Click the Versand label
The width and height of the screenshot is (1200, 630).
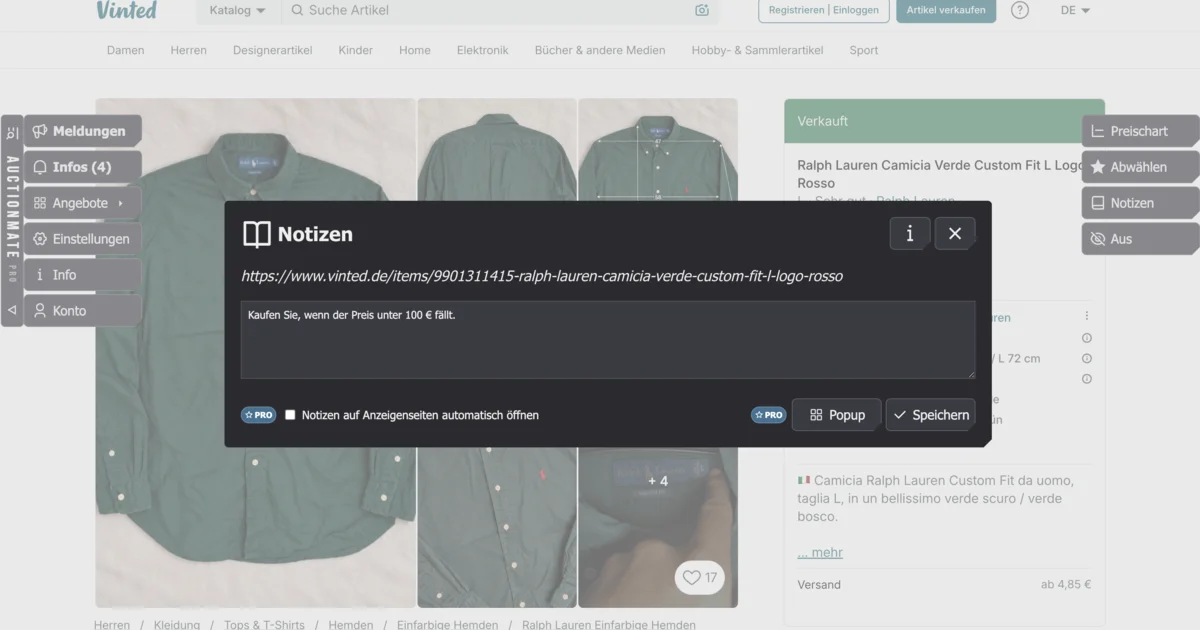tap(819, 585)
